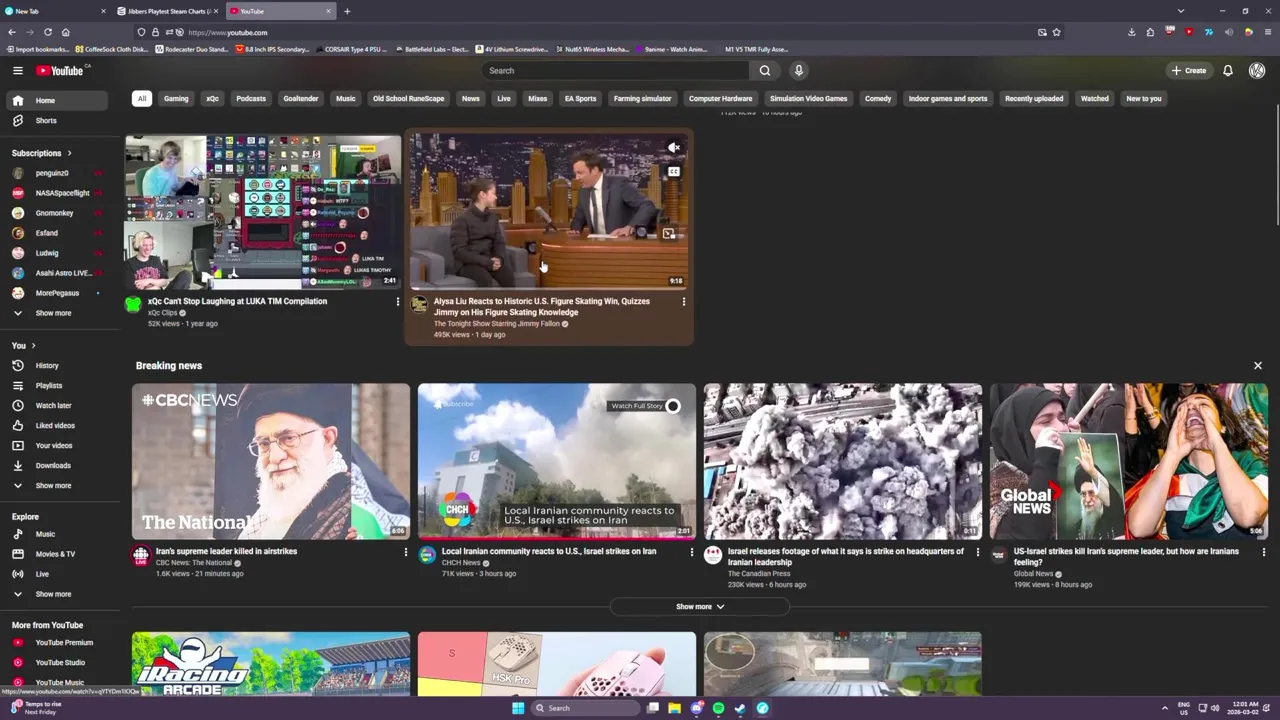1280x720 pixels.
Task: Open the Home sidebar item
Action: pos(55,100)
